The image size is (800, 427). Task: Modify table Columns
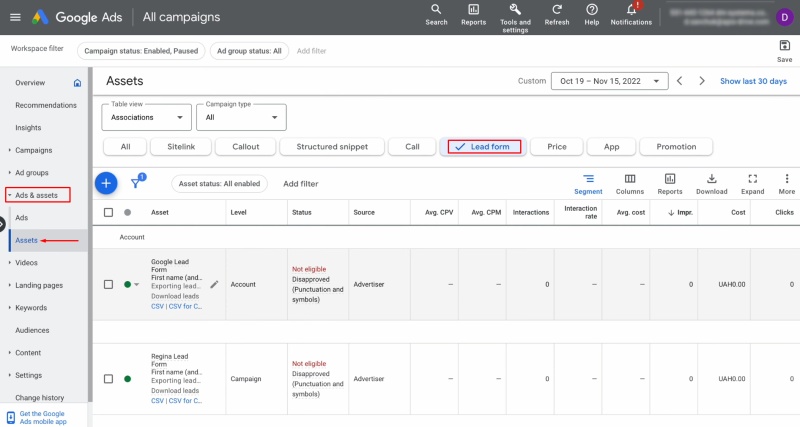coord(630,184)
